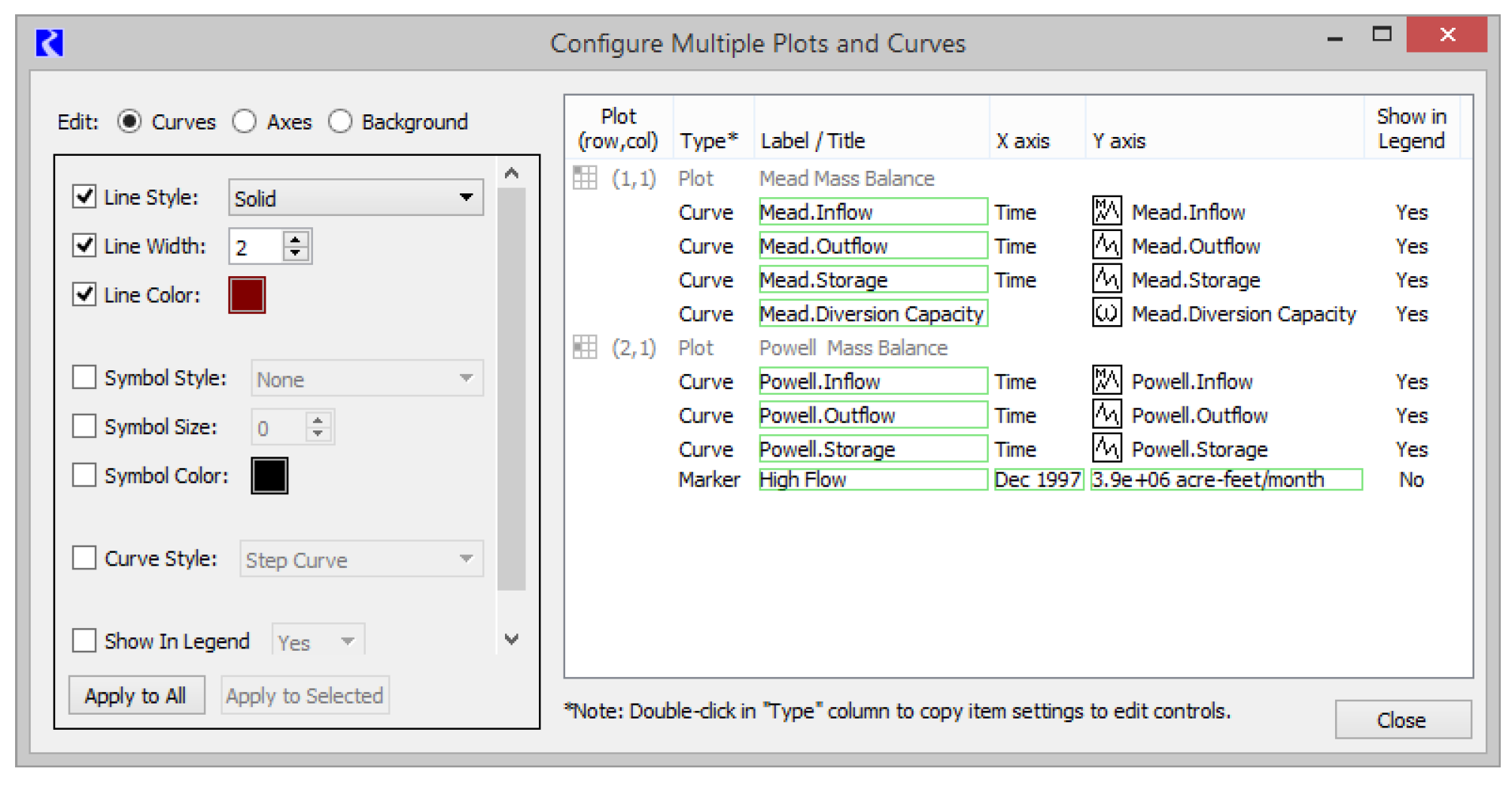
Task: Click the Mead.Diversion Capacity slot icon
Action: [1106, 313]
